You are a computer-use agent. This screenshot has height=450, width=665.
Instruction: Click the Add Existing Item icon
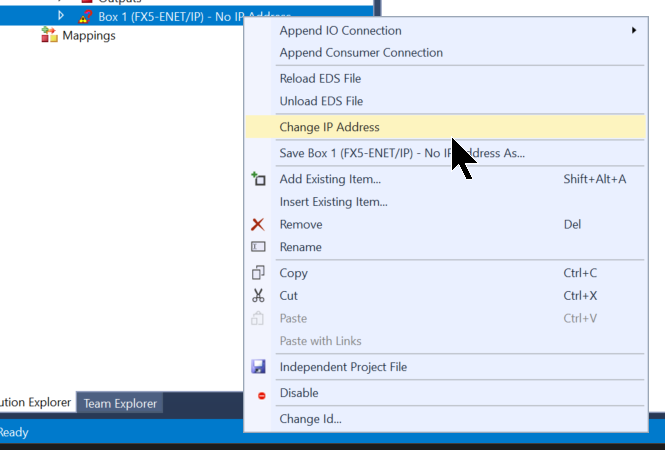tap(258, 179)
